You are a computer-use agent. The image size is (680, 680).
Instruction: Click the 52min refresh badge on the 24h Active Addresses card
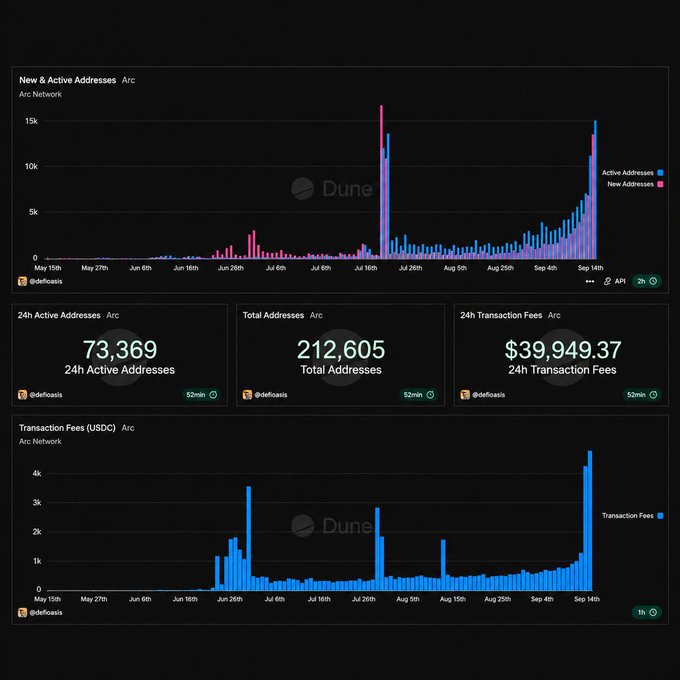pyautogui.click(x=202, y=395)
